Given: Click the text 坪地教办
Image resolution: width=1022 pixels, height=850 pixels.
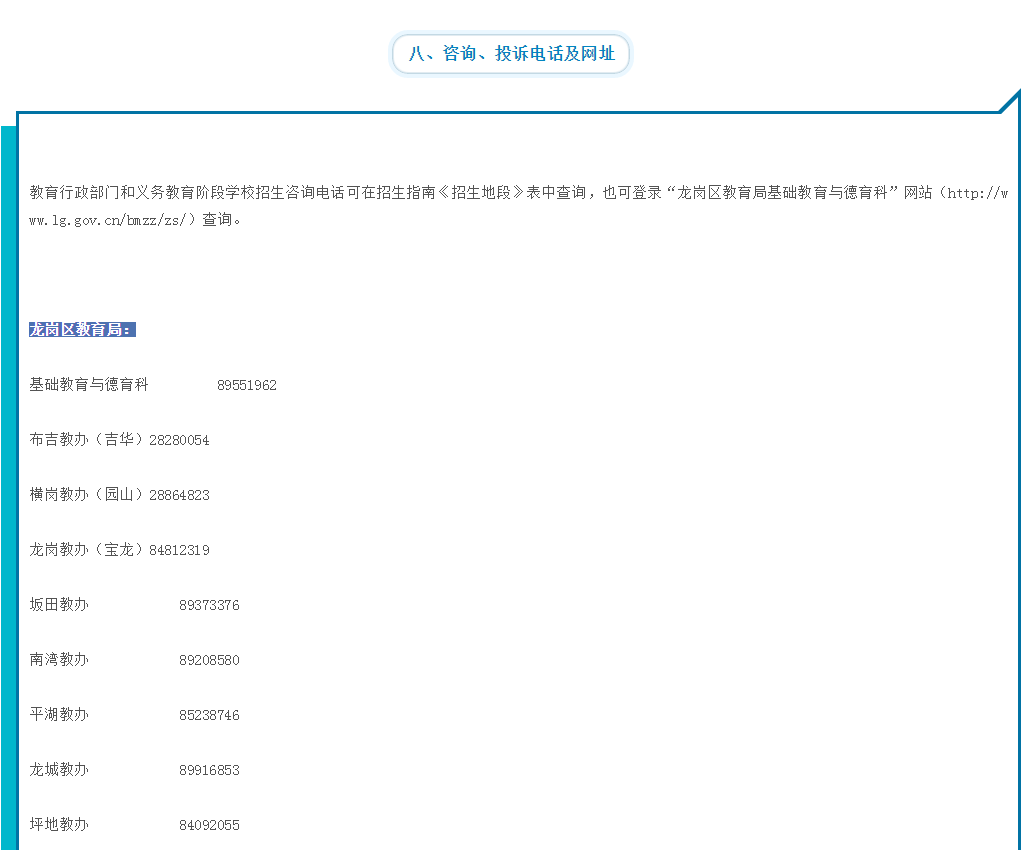Looking at the screenshot, I should point(59,824).
